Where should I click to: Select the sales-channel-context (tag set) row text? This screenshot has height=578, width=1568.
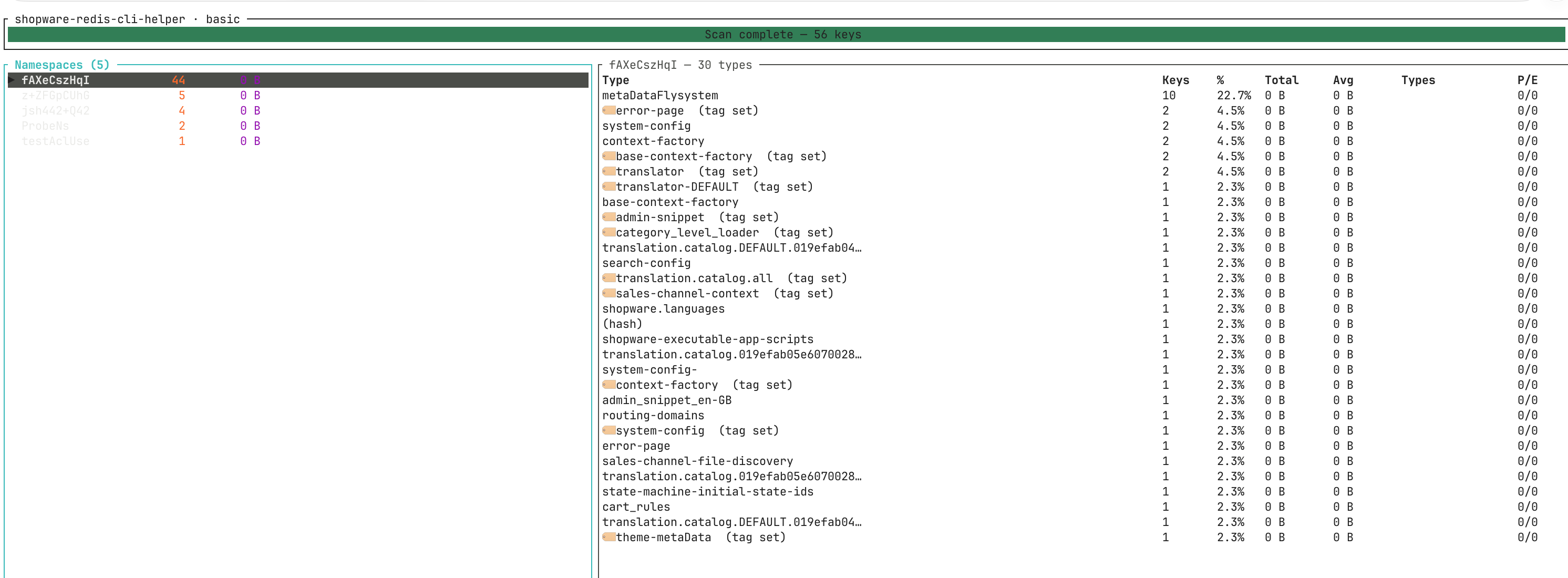[x=724, y=293]
